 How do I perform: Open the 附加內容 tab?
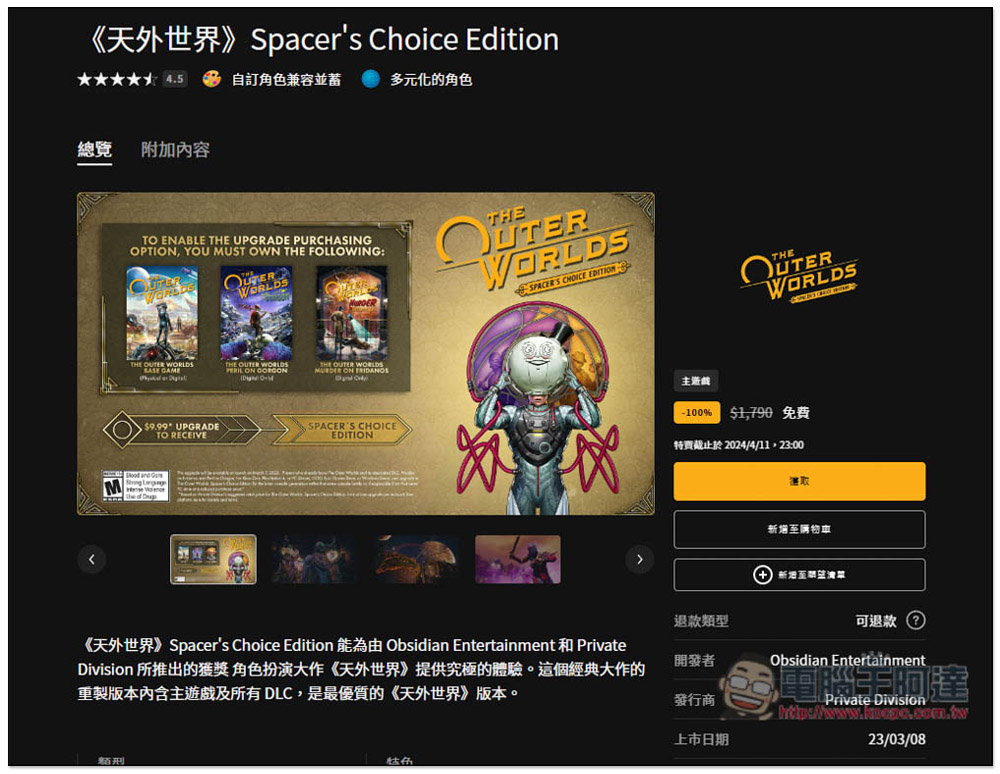(x=175, y=150)
